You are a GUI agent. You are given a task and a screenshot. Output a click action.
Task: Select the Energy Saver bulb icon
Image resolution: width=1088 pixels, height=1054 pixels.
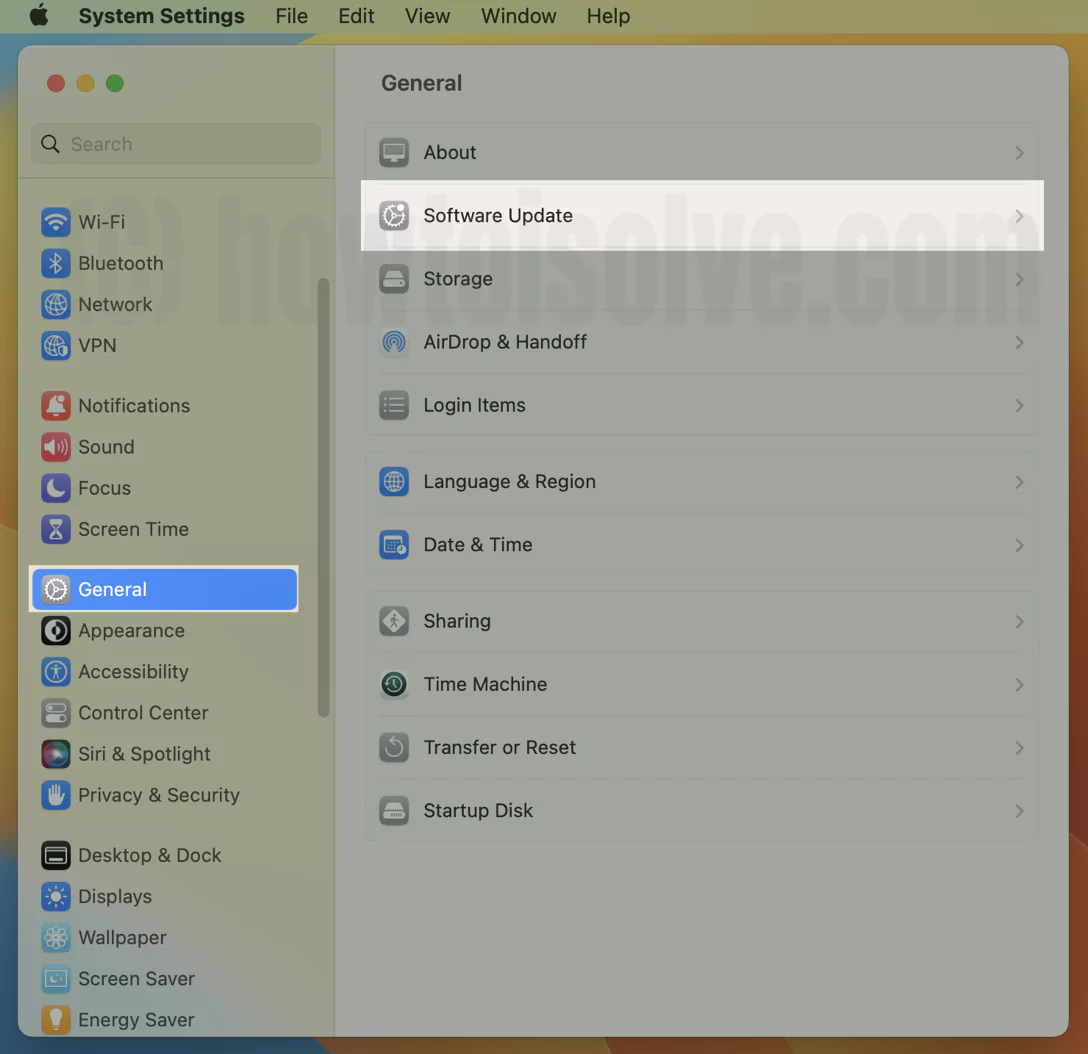(x=56, y=1019)
